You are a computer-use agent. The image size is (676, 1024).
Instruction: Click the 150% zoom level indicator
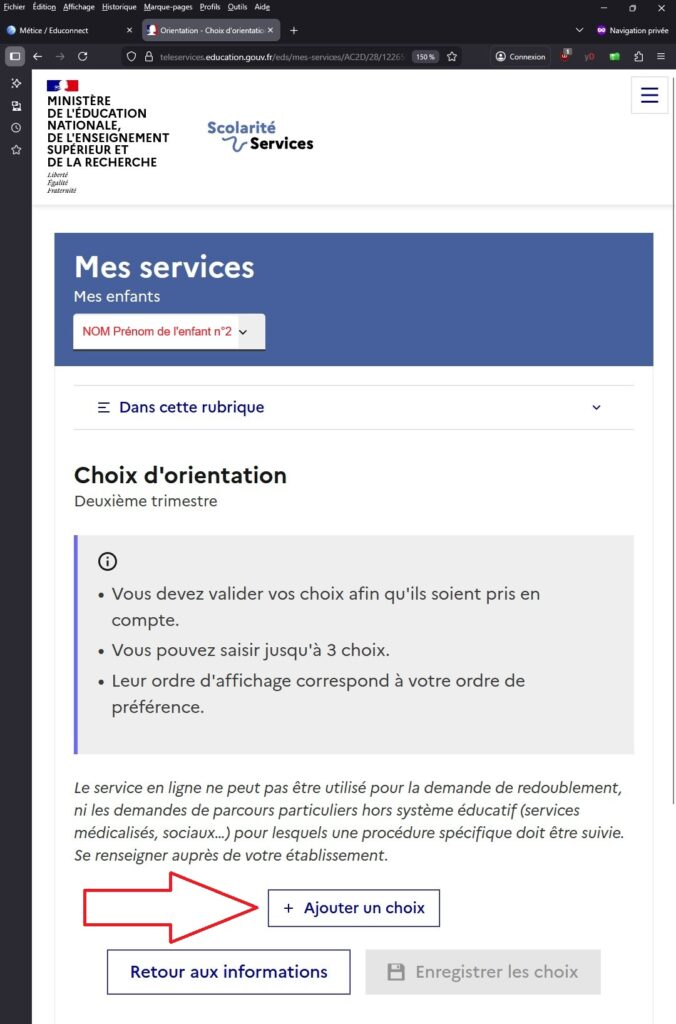tap(425, 57)
